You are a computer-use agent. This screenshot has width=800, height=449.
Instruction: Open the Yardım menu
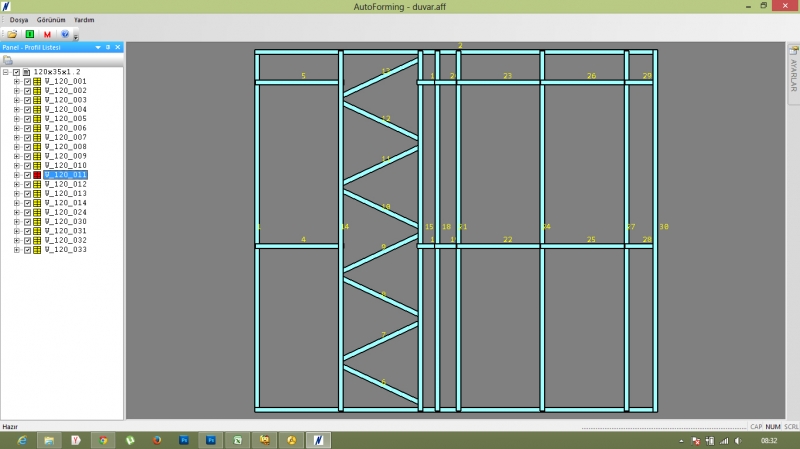(x=84, y=20)
